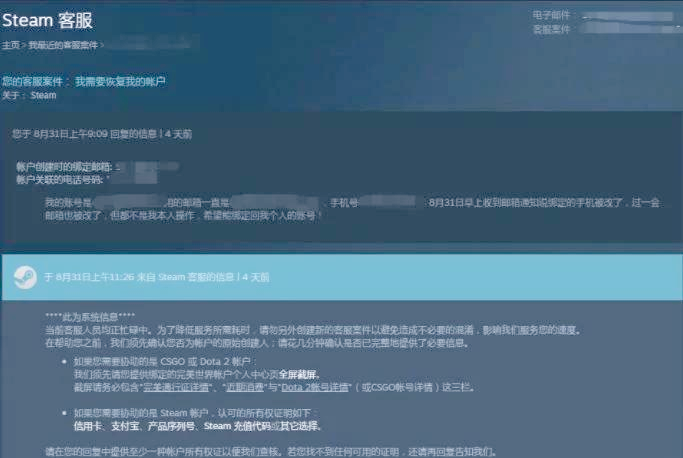Viewport: 683px width, 458px height.
Task: Click the bullet about CSGO 或 Dota 2 帐户
Action: pos(165,361)
